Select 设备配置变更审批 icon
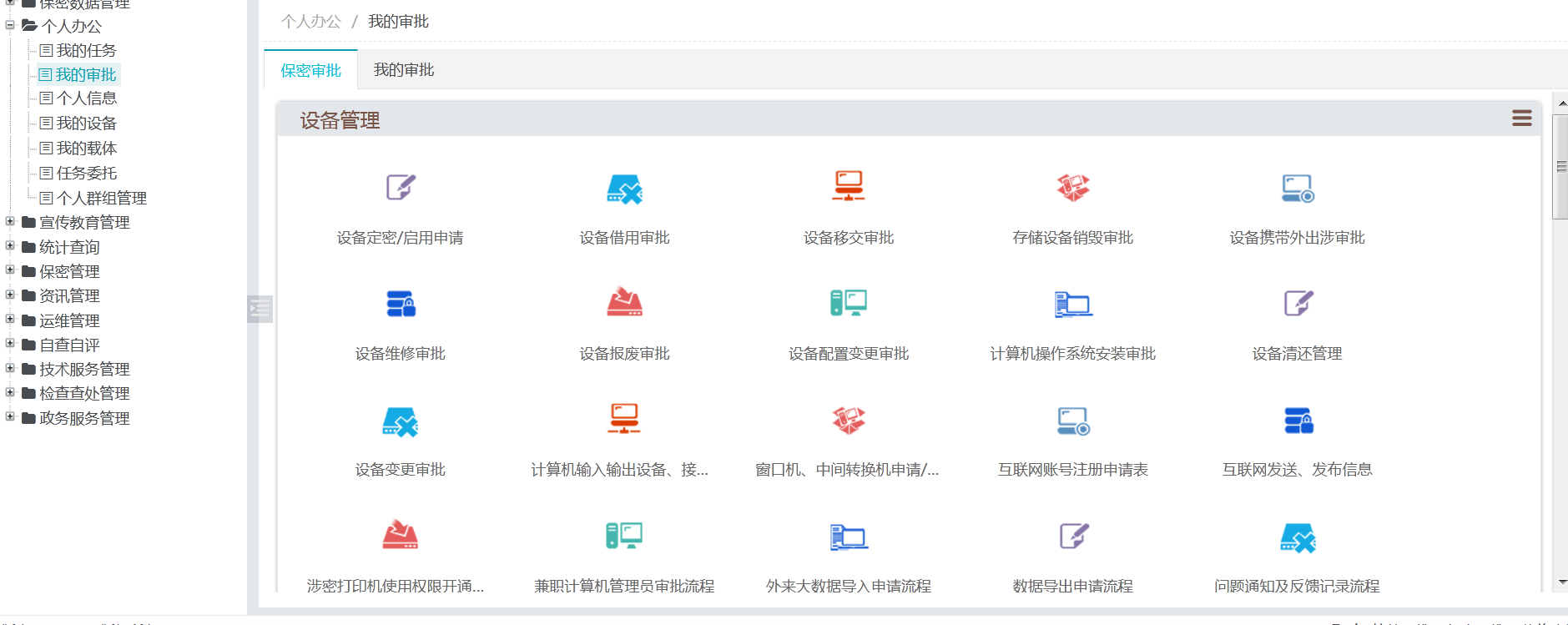This screenshot has height=625, width=1568. click(849, 303)
